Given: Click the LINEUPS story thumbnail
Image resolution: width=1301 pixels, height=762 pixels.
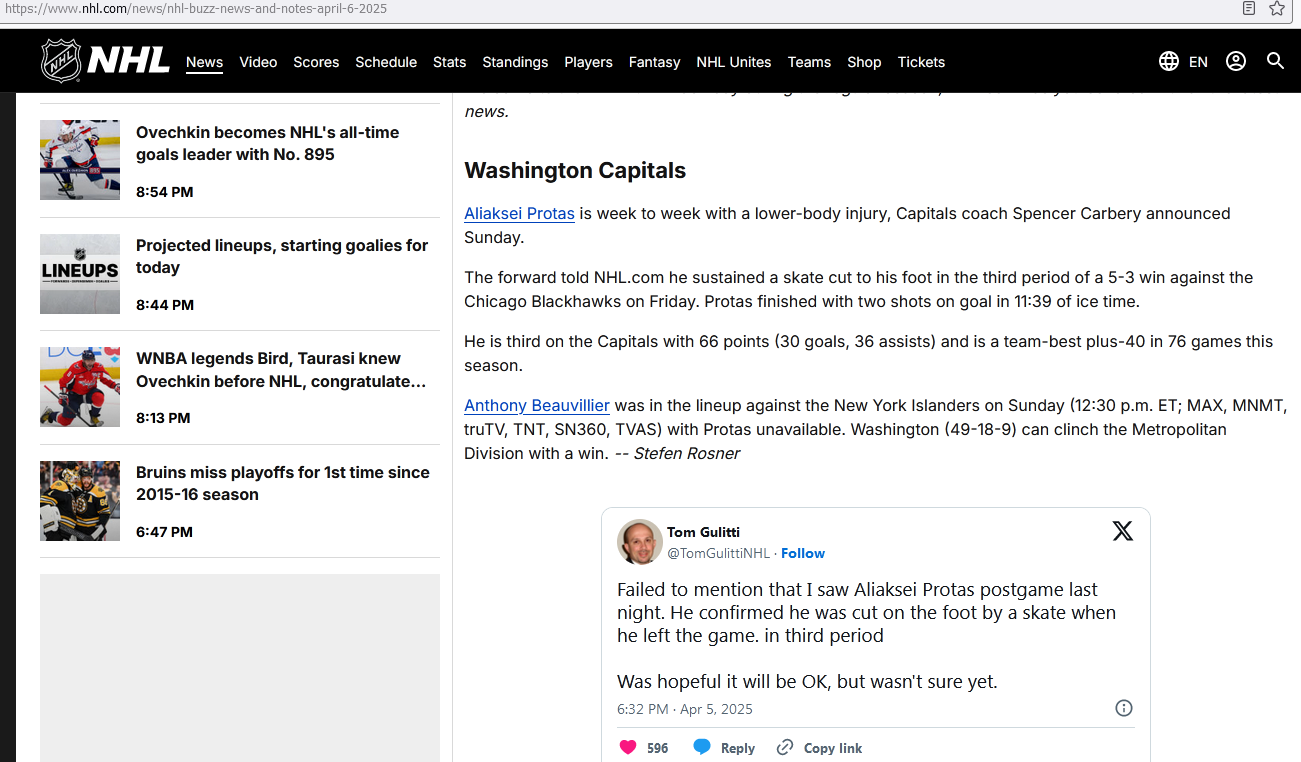Looking at the screenshot, I should pyautogui.click(x=80, y=274).
